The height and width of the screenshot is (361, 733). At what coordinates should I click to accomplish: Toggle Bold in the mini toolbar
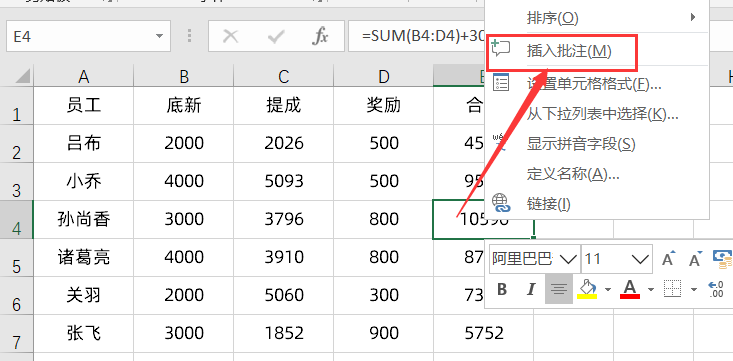coord(502,289)
